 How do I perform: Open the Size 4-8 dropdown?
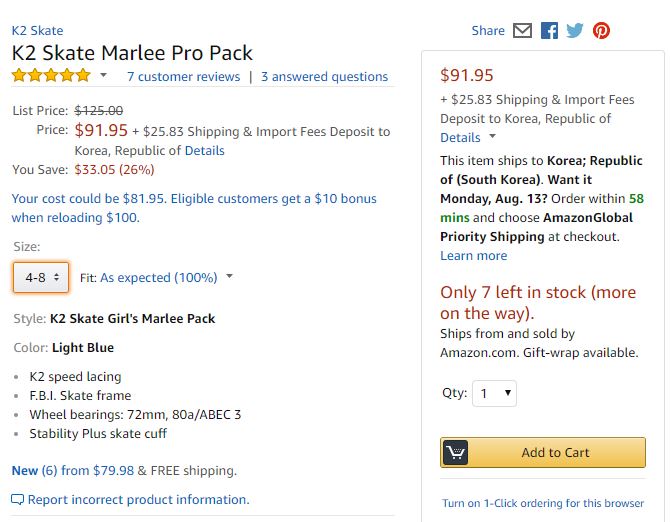click(41, 278)
